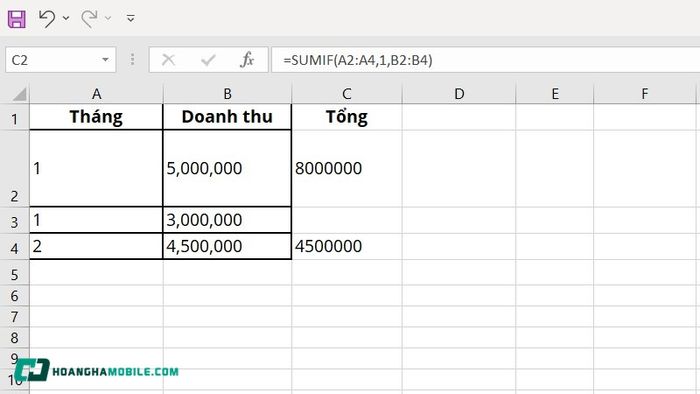
Task: Click cell showing 4500000 in column C
Action: point(347,246)
